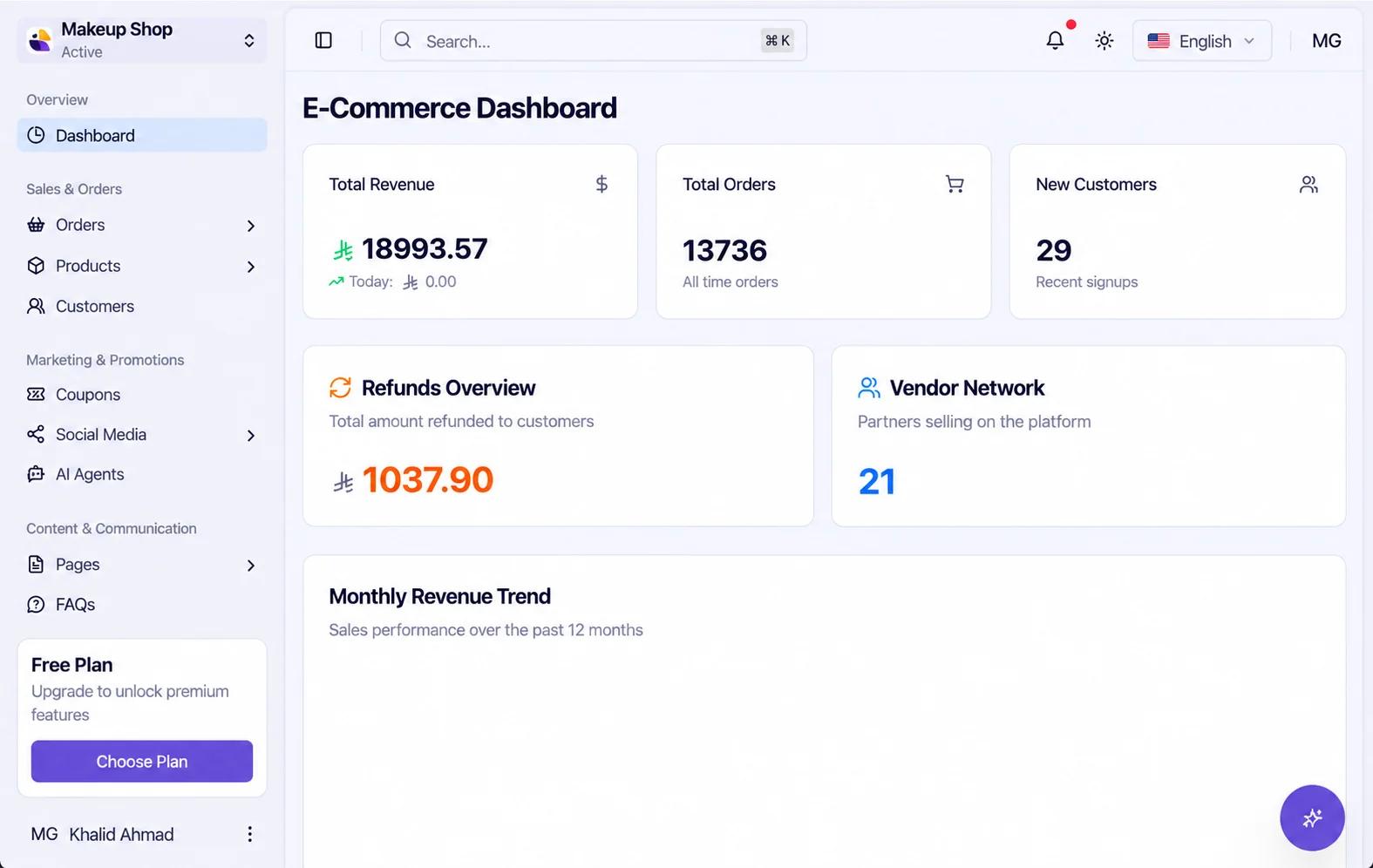Click the Total Revenue dollar icon

pyautogui.click(x=602, y=184)
